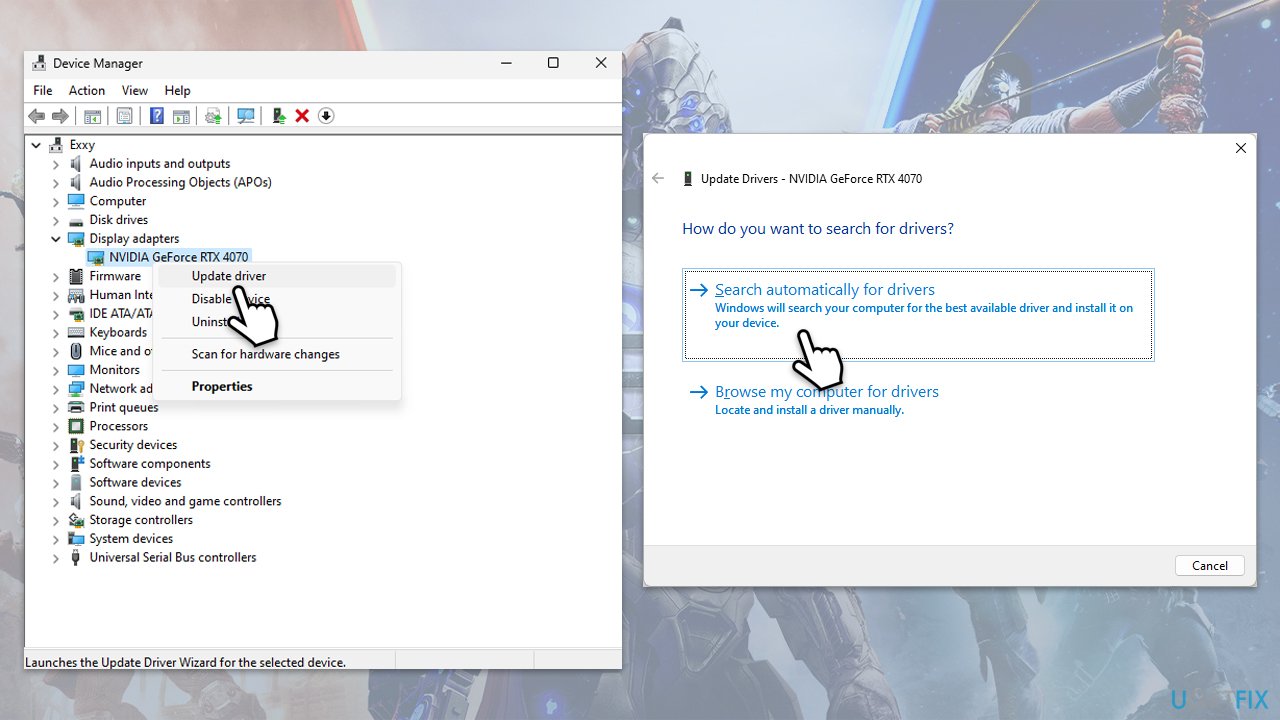Click the red X uninstall device icon
This screenshot has height=720, width=1280.
pos(302,116)
